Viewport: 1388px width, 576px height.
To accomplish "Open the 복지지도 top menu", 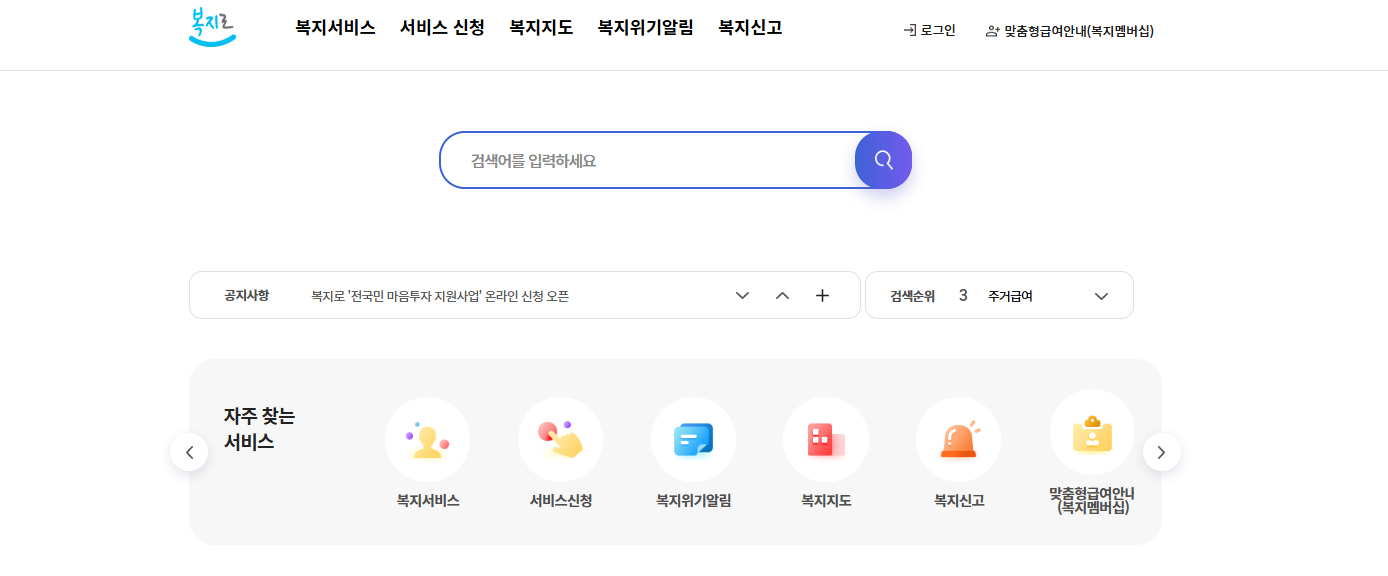I will (541, 28).
